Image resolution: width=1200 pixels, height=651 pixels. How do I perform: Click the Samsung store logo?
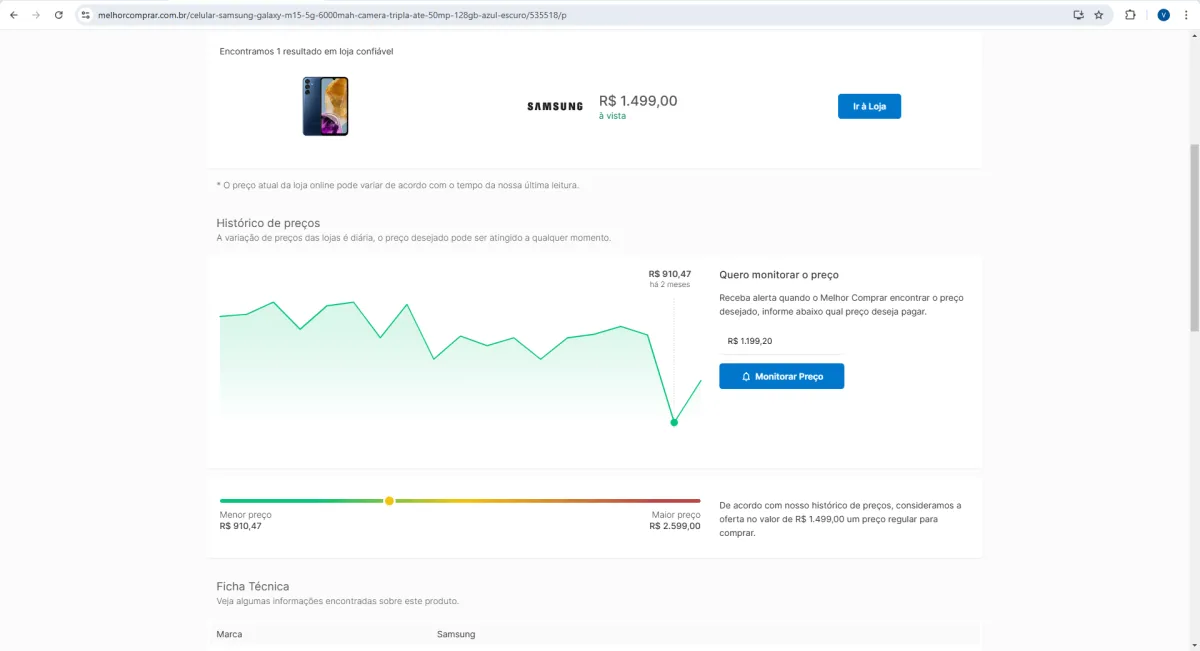click(555, 106)
